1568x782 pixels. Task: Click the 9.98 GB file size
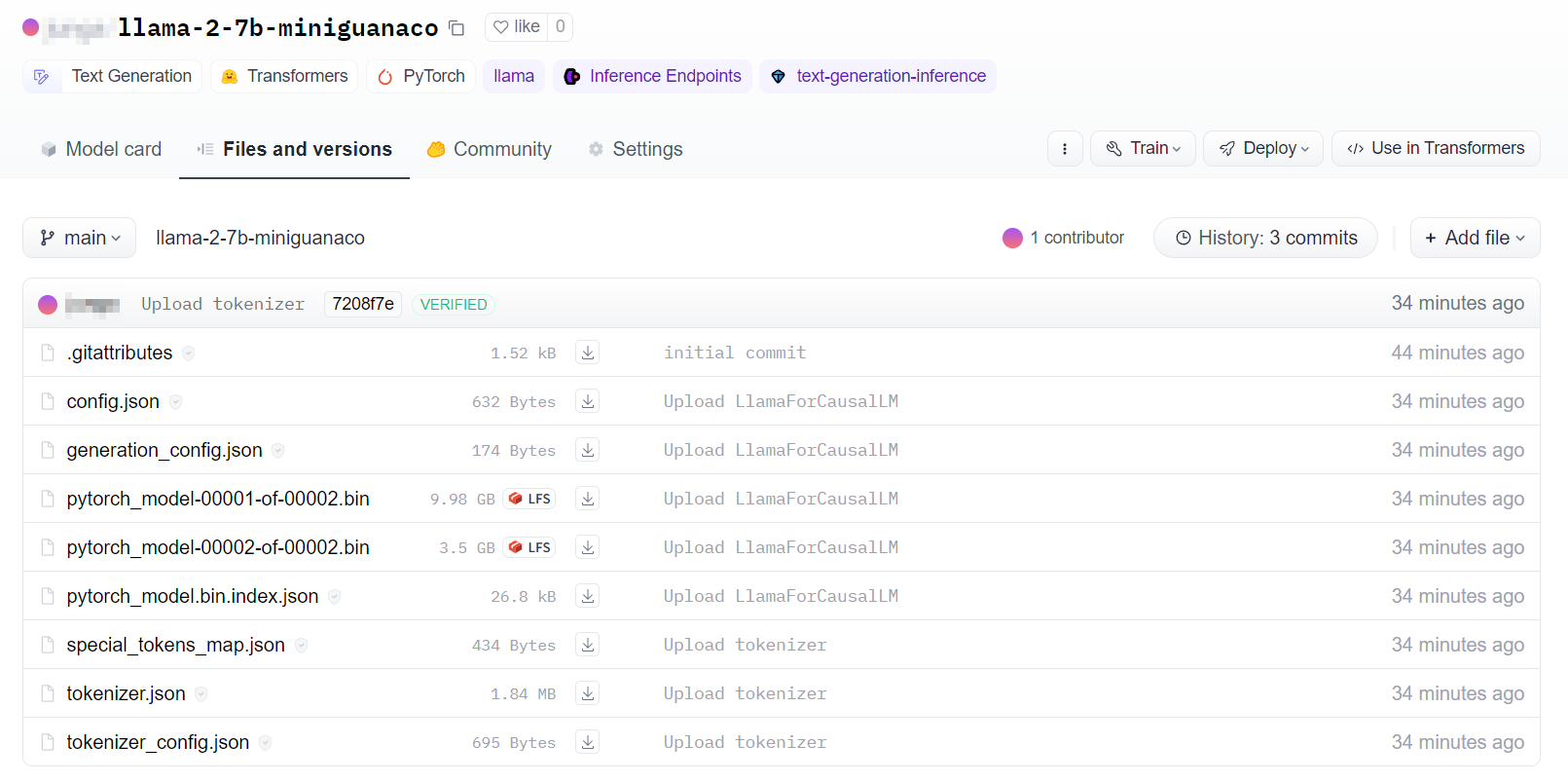pyautogui.click(x=462, y=499)
